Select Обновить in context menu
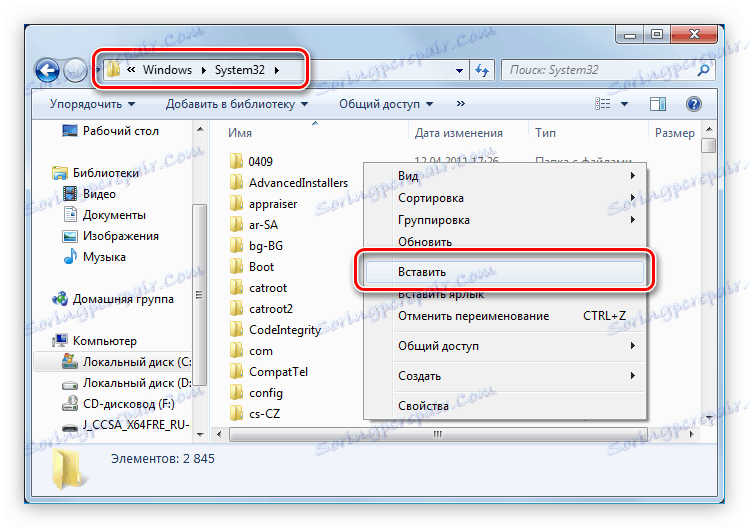 pyautogui.click(x=505, y=241)
